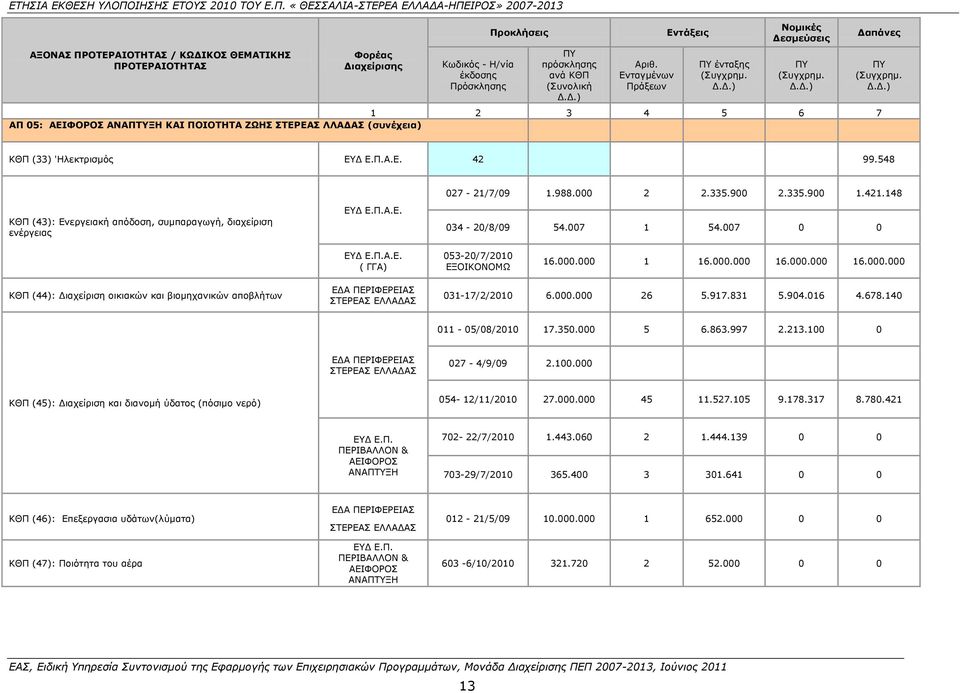Select 'ΚΘΠ (44): Διαχείριση οικιακών' row label

click(145, 295)
